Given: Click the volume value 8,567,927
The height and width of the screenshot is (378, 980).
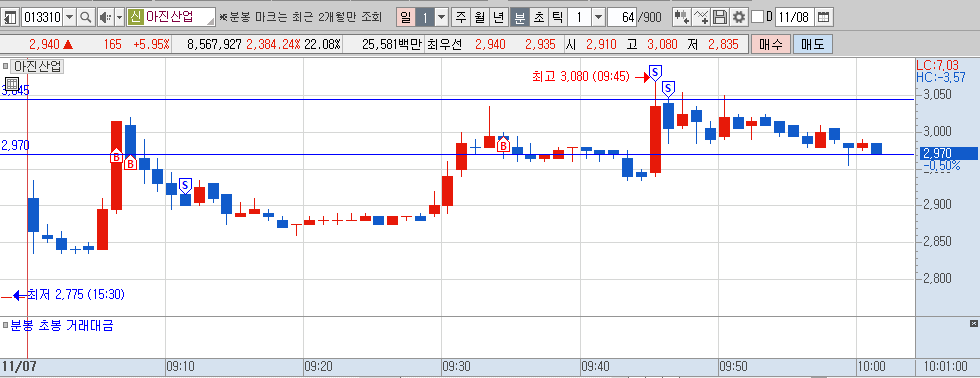Looking at the screenshot, I should (x=214, y=44).
